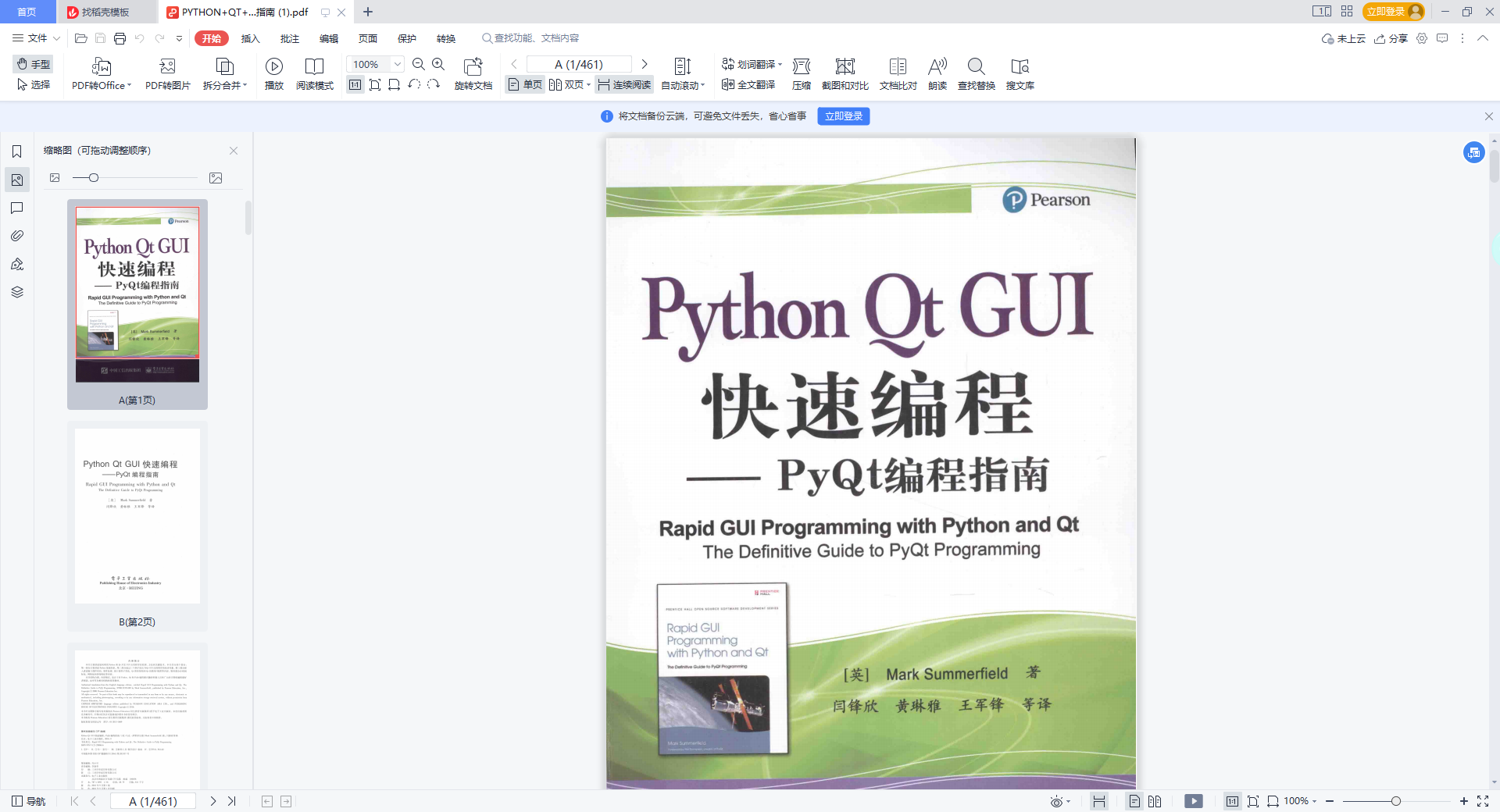Open the bookmark panel in sidebar
Viewport: 1500px width, 812px height.
pos(17,151)
